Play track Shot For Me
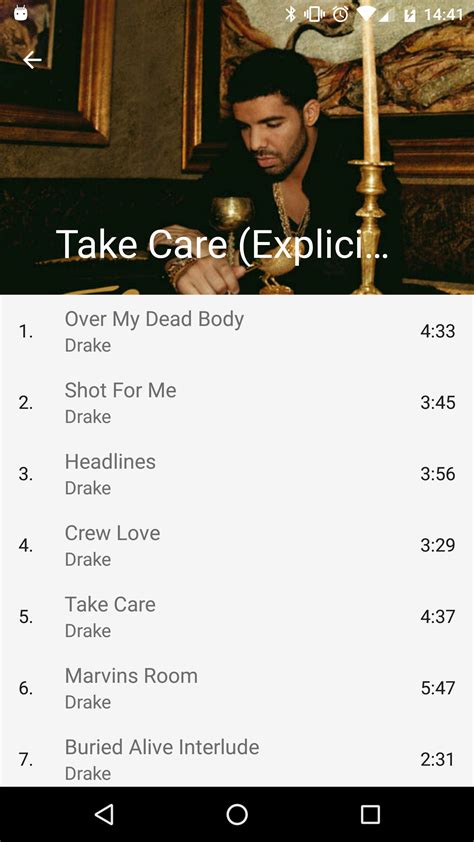This screenshot has height=842, width=474. click(x=237, y=402)
